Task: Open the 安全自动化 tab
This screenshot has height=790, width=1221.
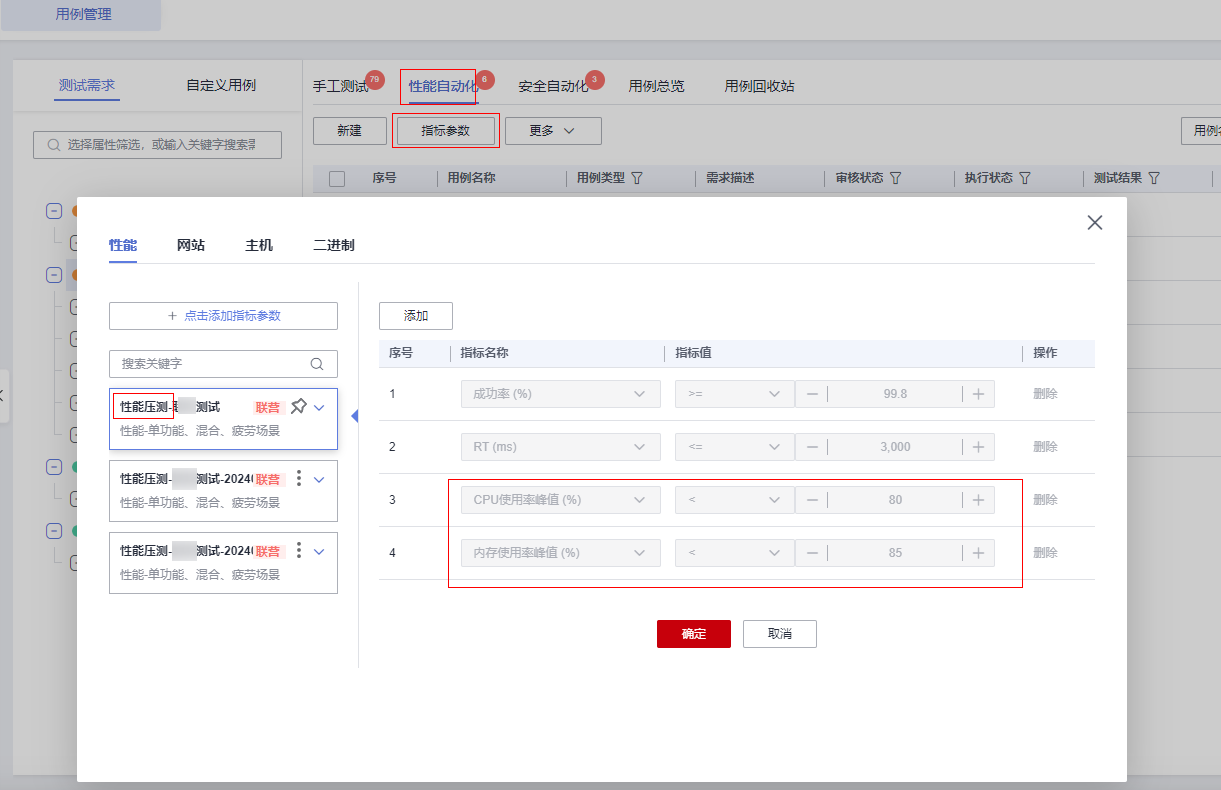Action: coord(553,87)
